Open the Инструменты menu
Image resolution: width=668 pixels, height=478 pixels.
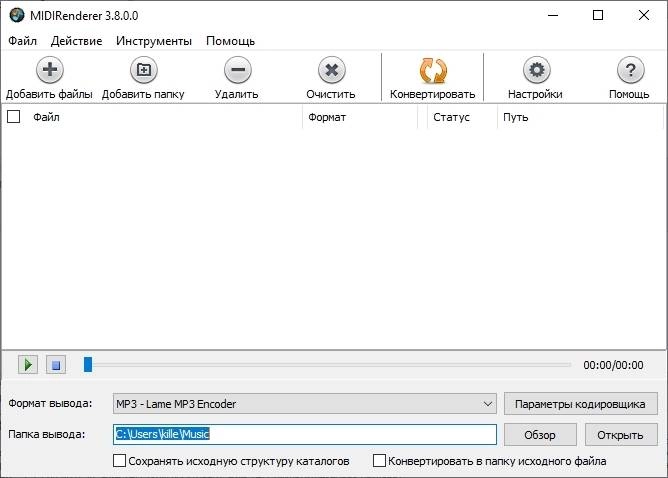[154, 41]
